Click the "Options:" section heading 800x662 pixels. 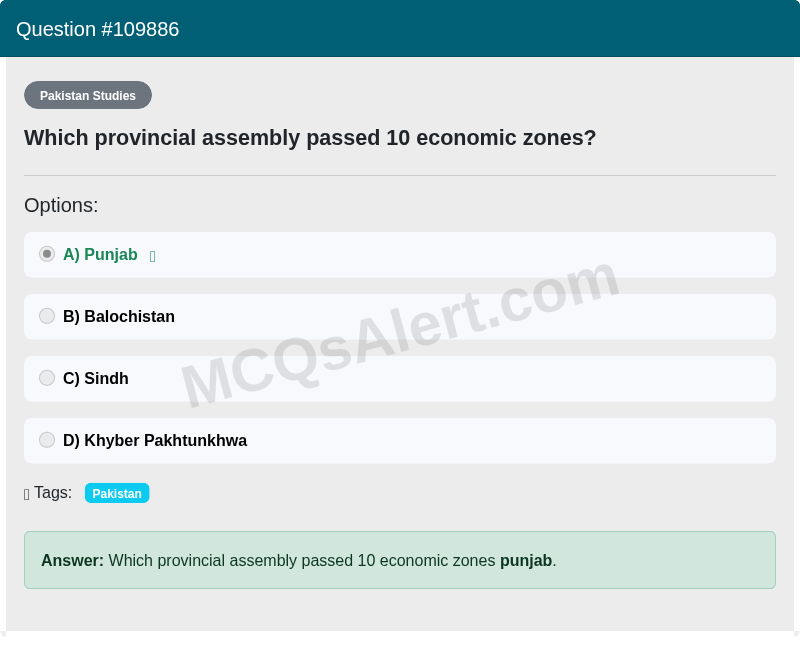pyautogui.click(x=61, y=205)
